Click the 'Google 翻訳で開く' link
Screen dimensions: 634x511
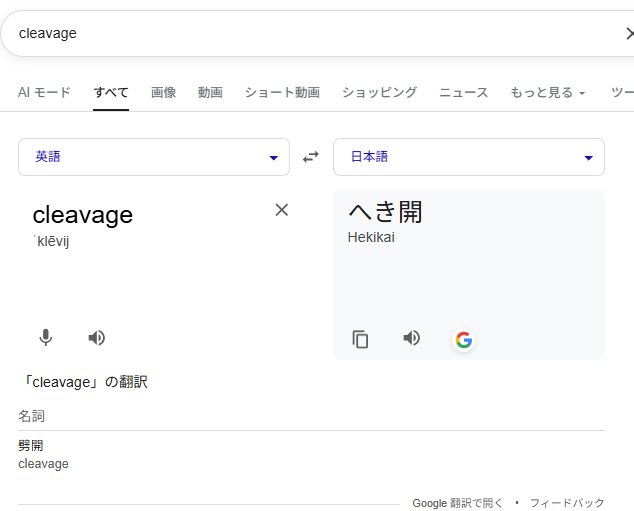(x=458, y=503)
